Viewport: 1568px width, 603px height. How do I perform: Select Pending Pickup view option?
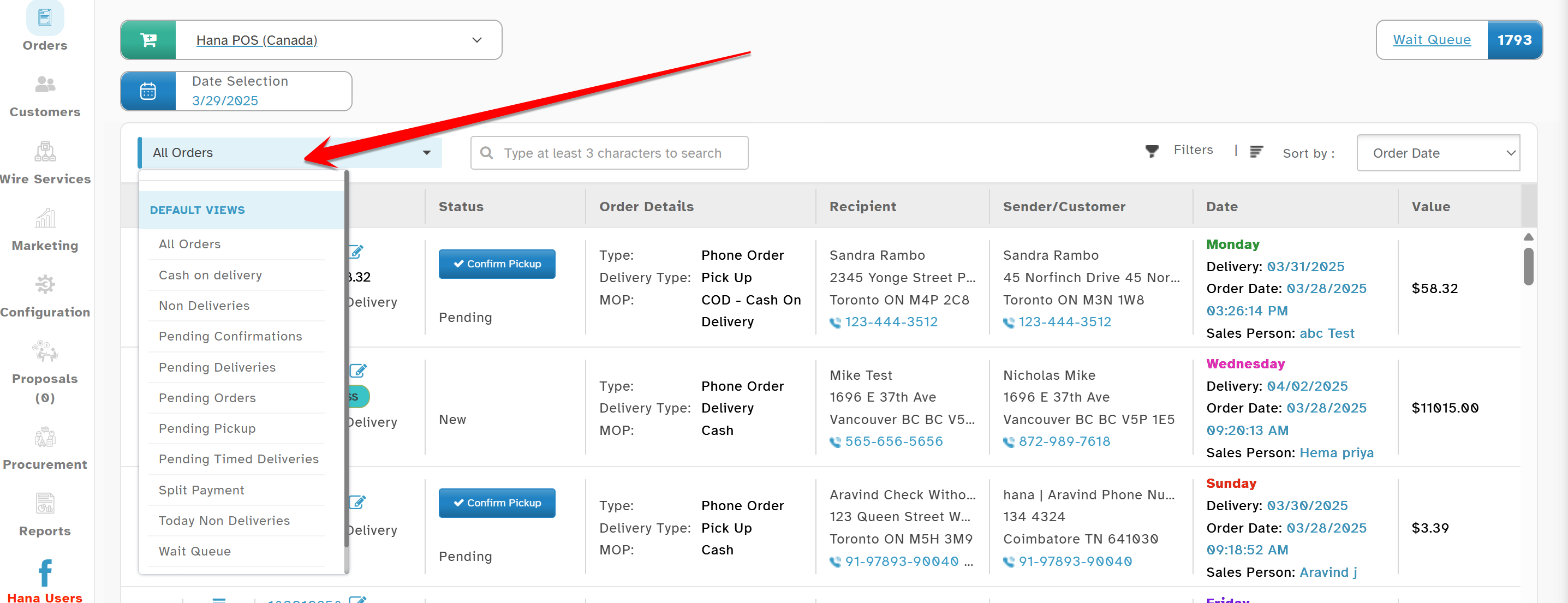(207, 428)
